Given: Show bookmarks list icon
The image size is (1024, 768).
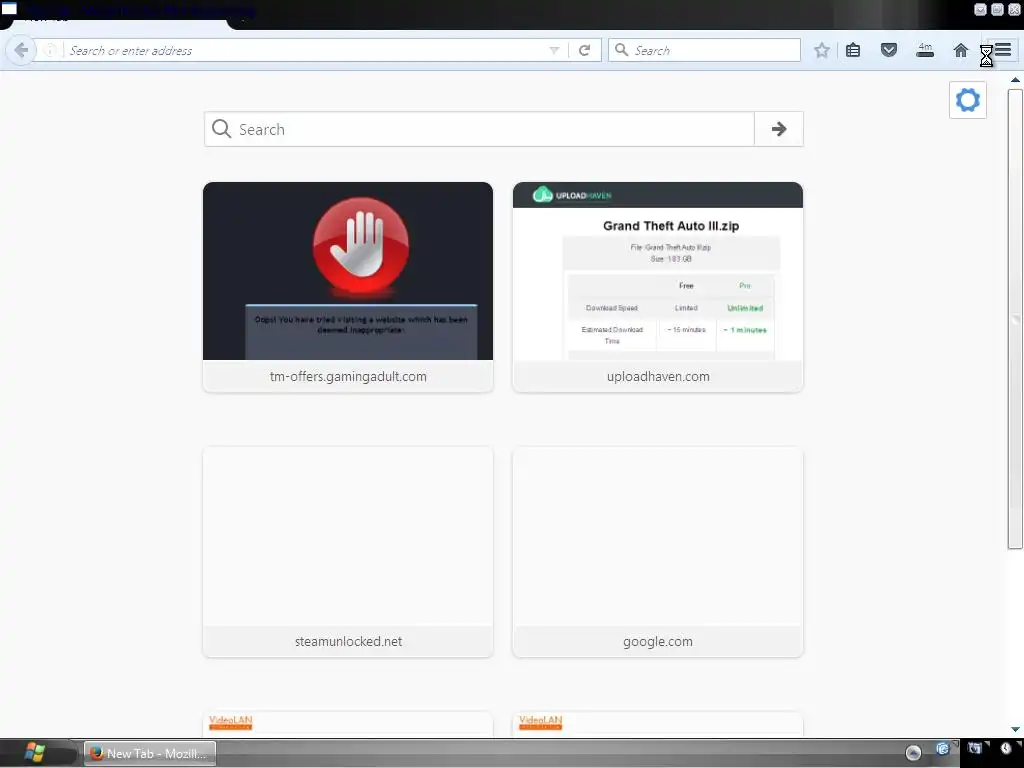Looking at the screenshot, I should click(x=853, y=50).
